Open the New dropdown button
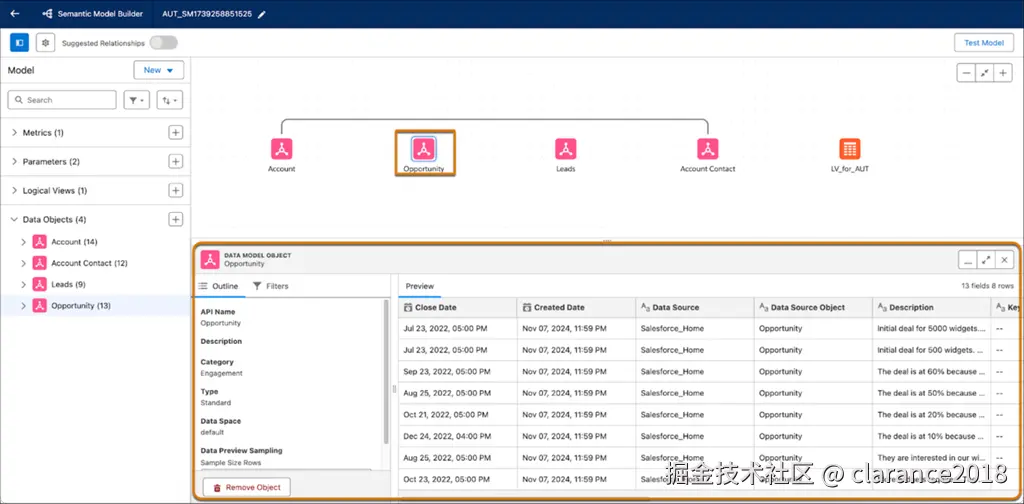The height and width of the screenshot is (504, 1024). coord(159,70)
